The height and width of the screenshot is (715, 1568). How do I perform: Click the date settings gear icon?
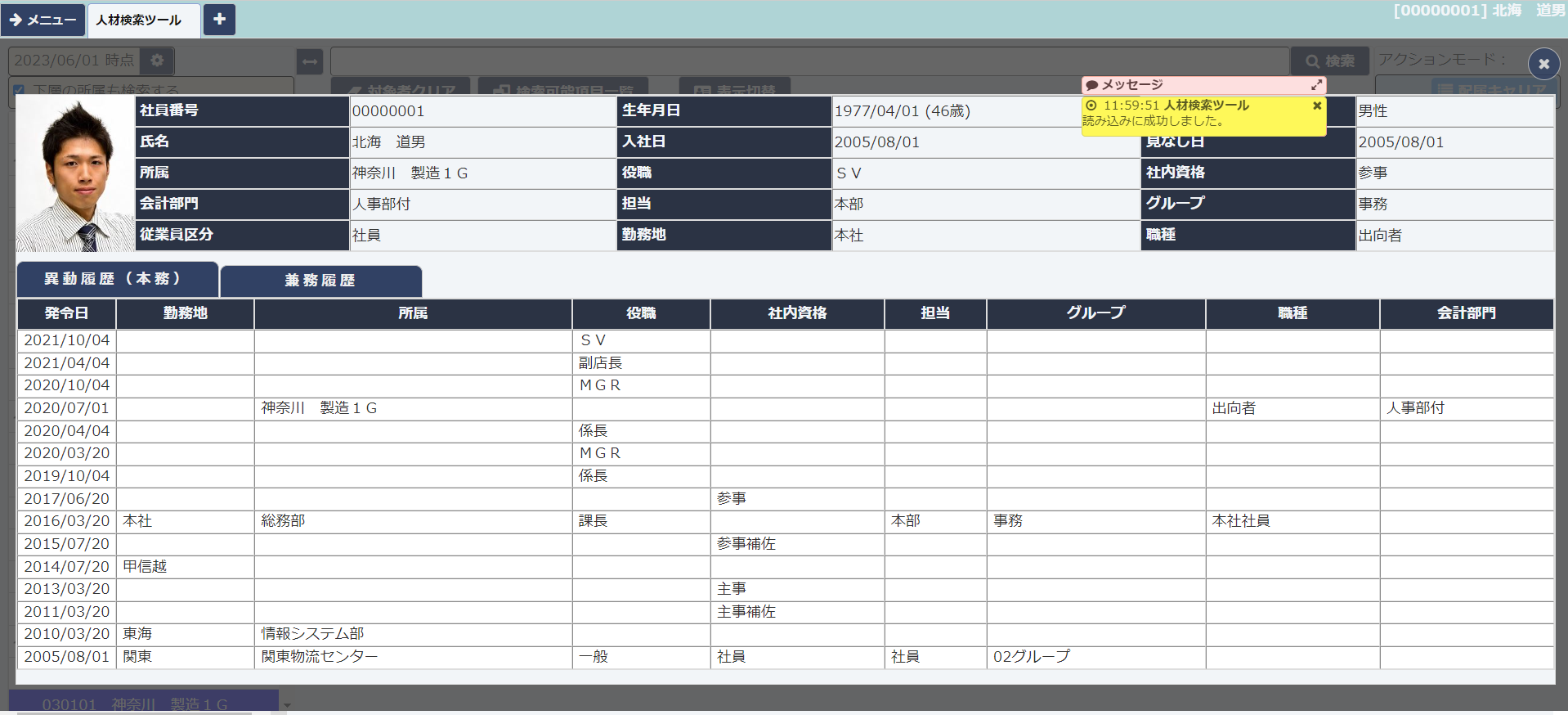click(157, 61)
